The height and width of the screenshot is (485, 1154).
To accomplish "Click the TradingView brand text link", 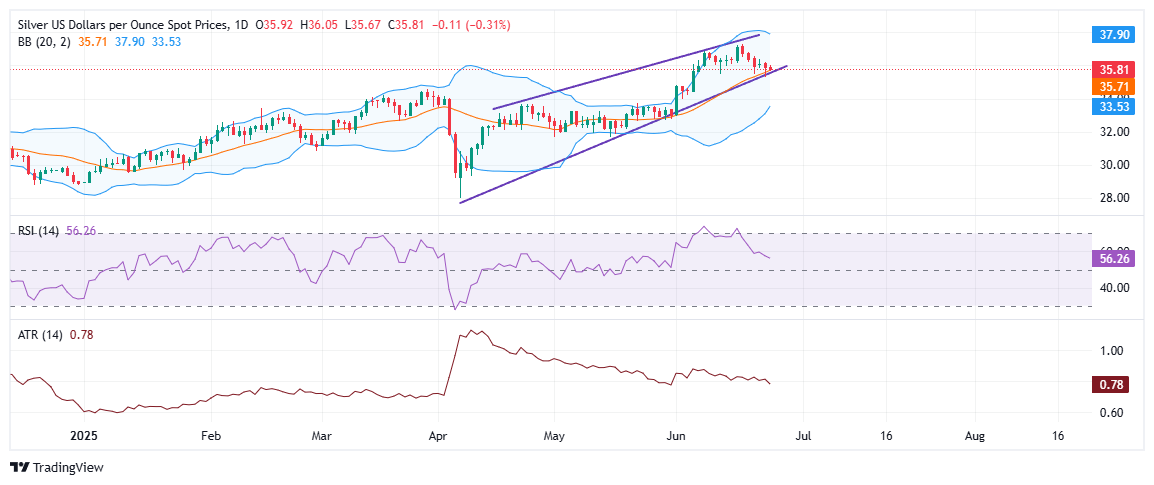I will [x=68, y=467].
